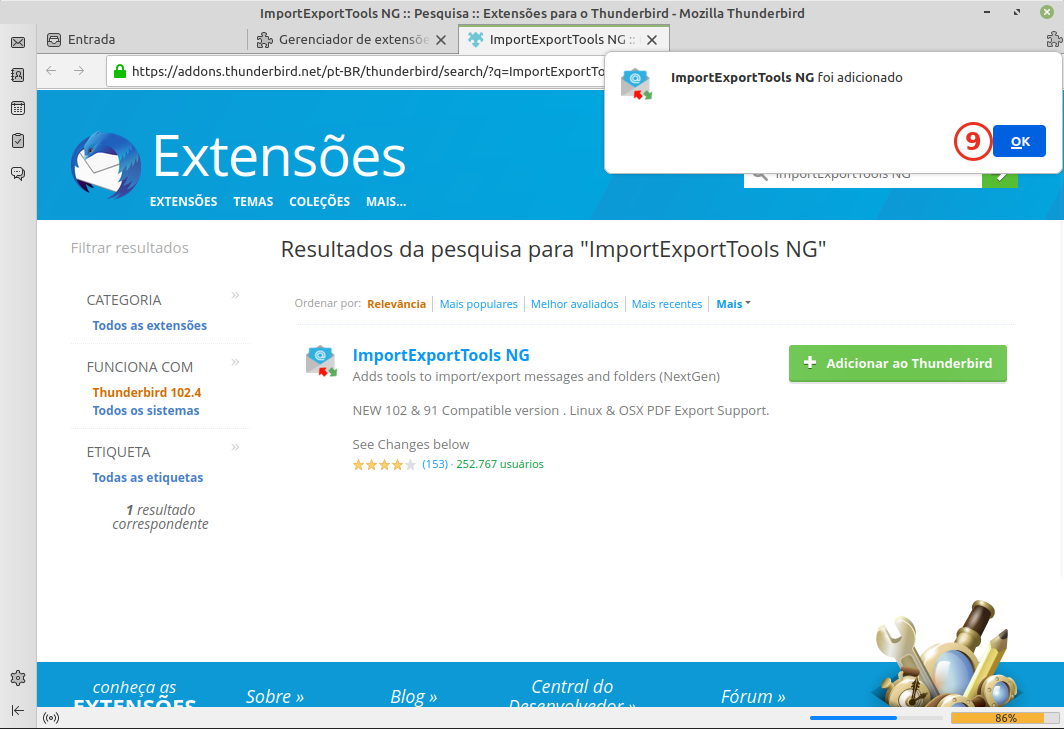The height and width of the screenshot is (729, 1064).
Task: Click the ImportExportTools NG icon in the search result
Action: tap(322, 361)
